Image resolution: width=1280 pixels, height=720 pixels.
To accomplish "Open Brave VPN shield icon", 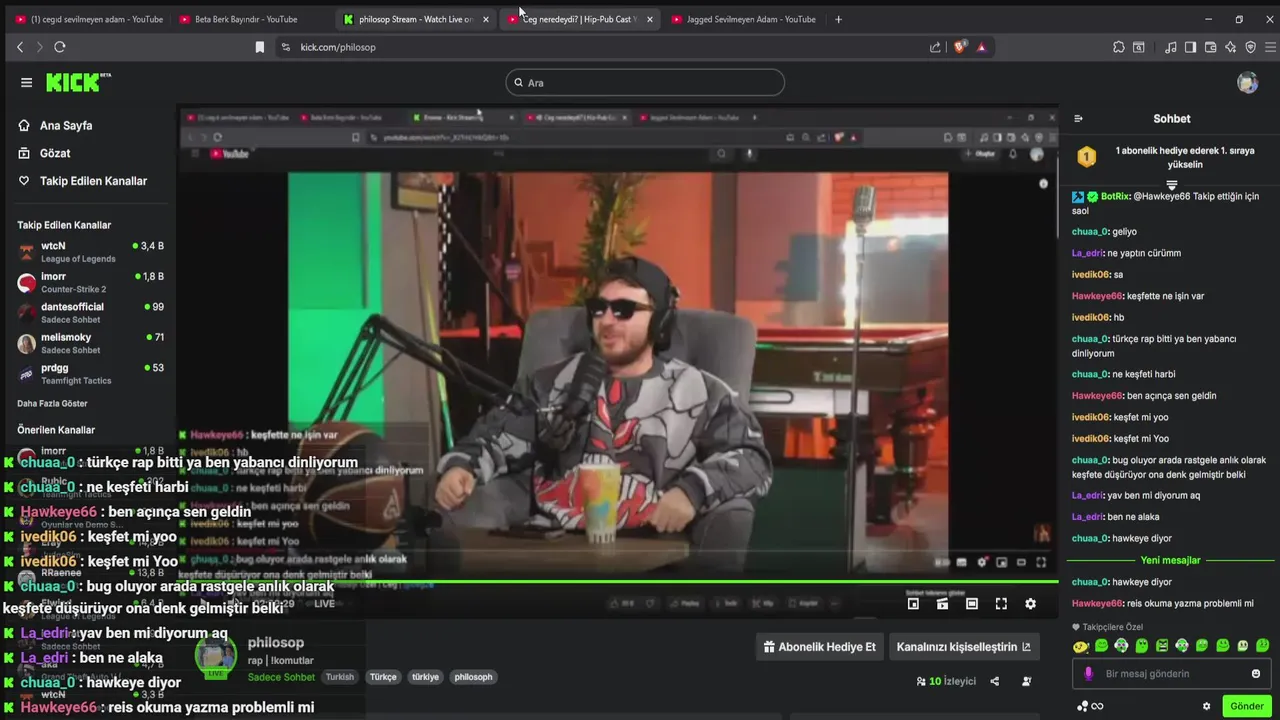I will tap(1250, 47).
